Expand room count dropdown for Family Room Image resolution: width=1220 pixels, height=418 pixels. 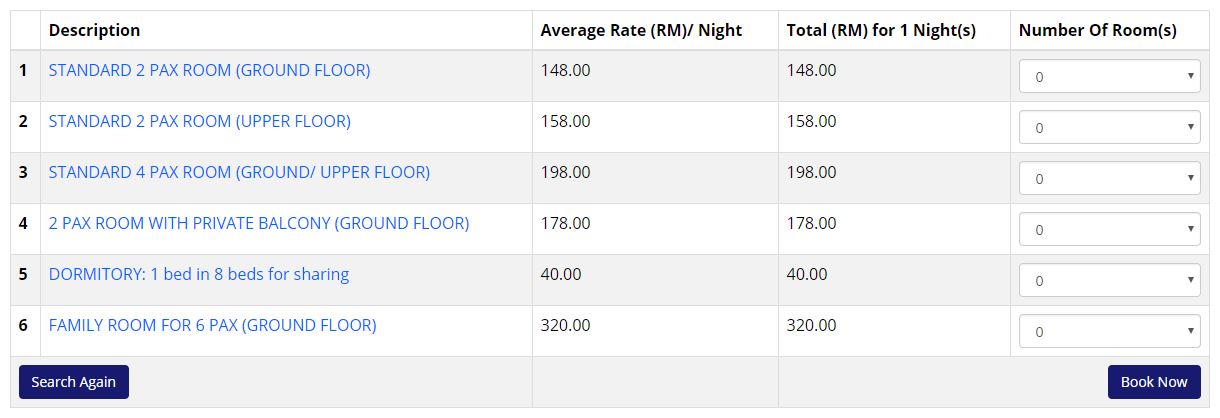[1109, 331]
